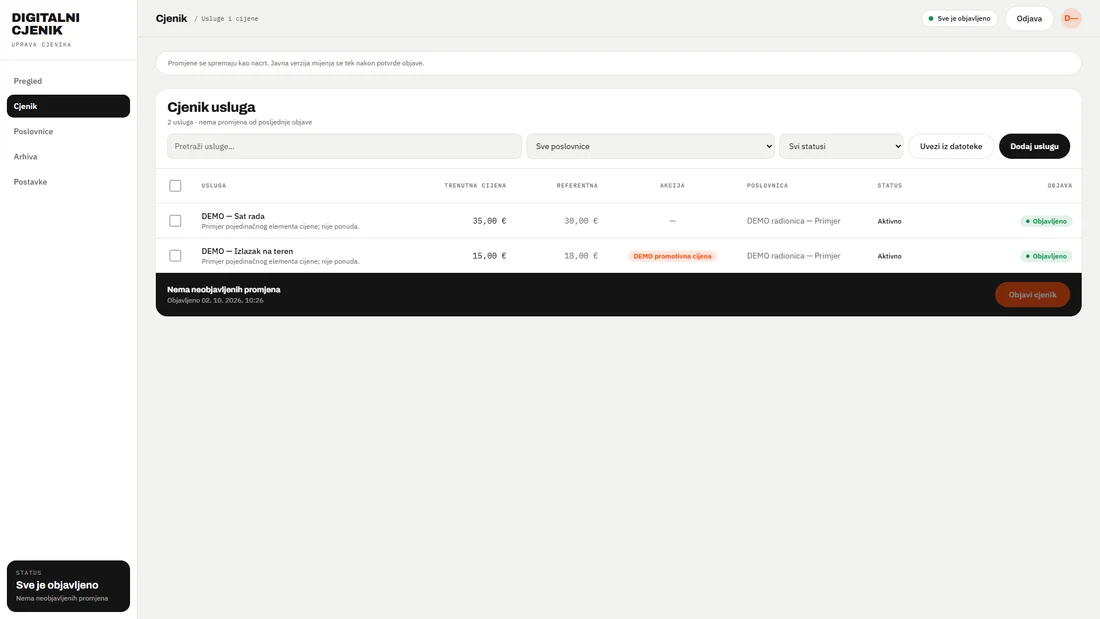Screen dimensions: 1100x619
Task: Click the Objavljeno badge for DEMO — Izlazak na teren
Action: [1046, 256]
